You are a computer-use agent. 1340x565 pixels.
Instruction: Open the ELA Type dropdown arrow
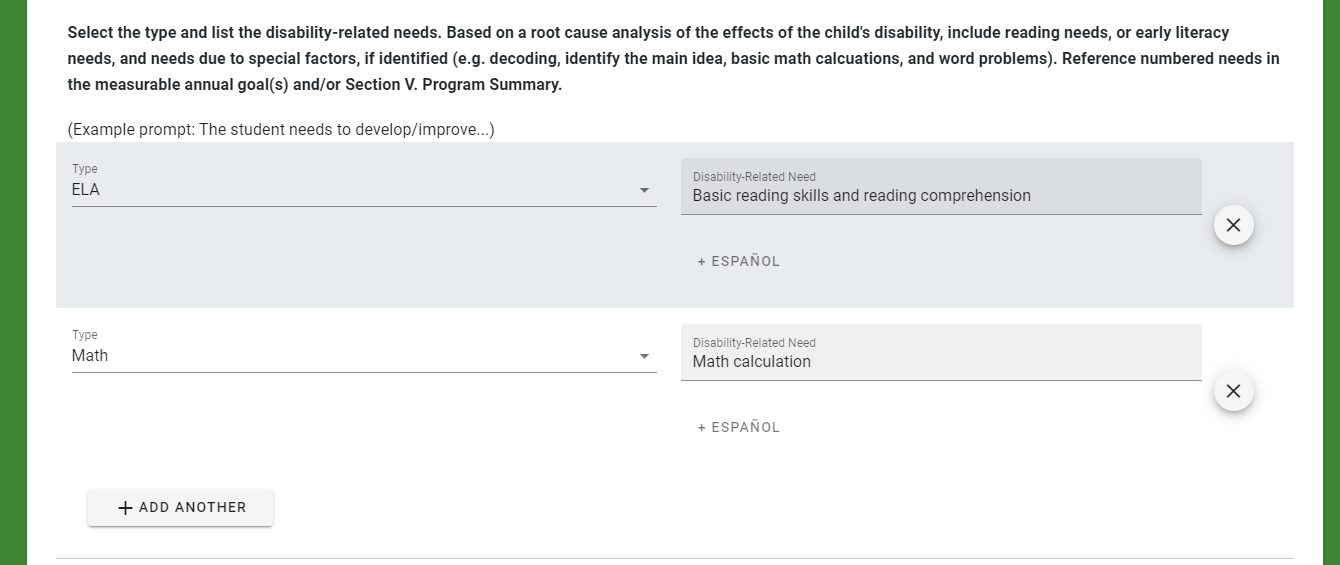coord(644,190)
